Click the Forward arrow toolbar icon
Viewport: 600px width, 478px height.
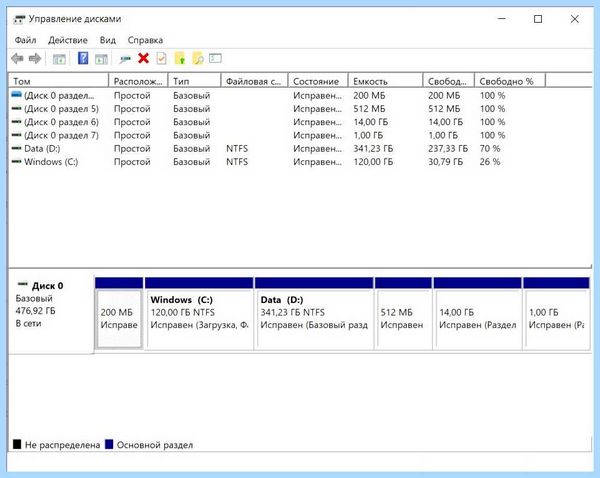pyautogui.click(x=35, y=59)
